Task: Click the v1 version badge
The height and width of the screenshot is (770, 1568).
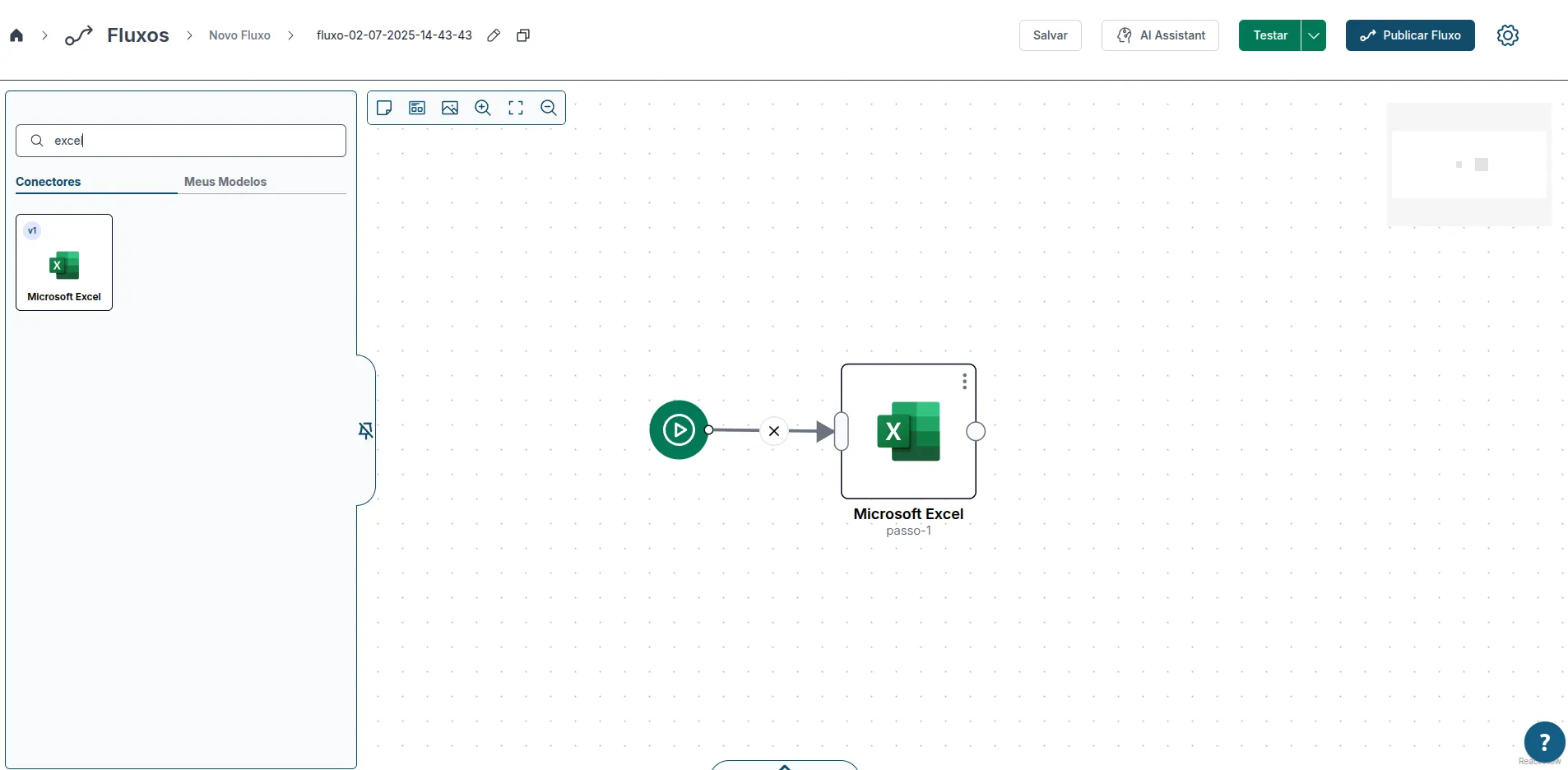Action: tap(32, 230)
